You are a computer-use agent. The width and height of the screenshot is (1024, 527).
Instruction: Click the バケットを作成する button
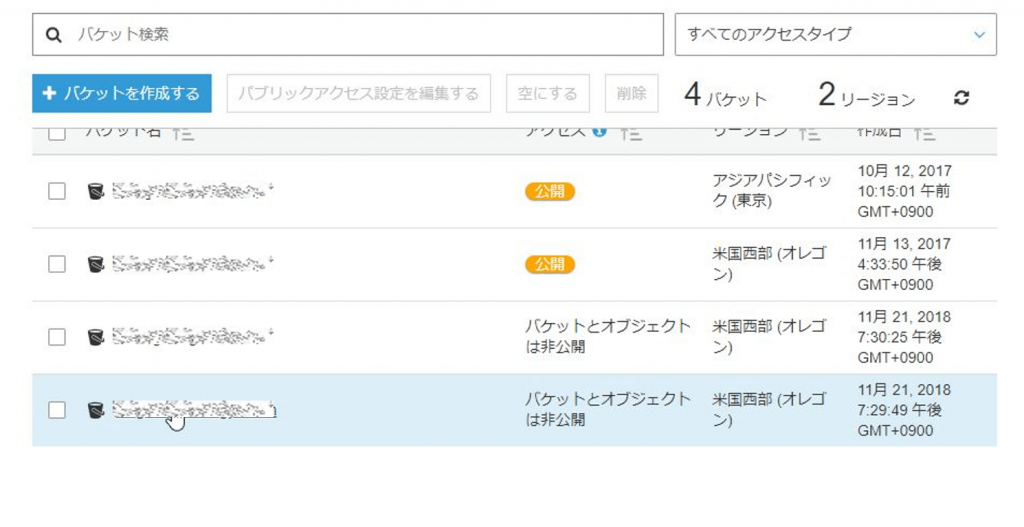121,93
